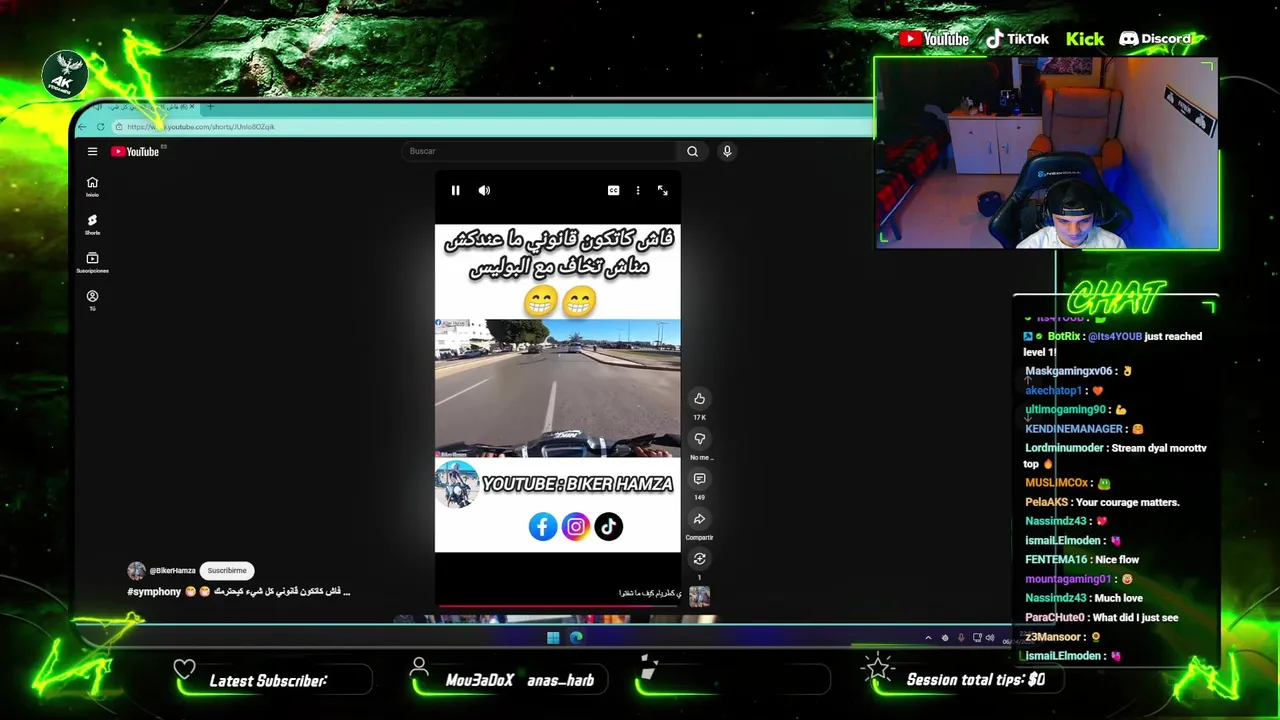
Task: Share the Short via Compartir
Action: (699, 519)
